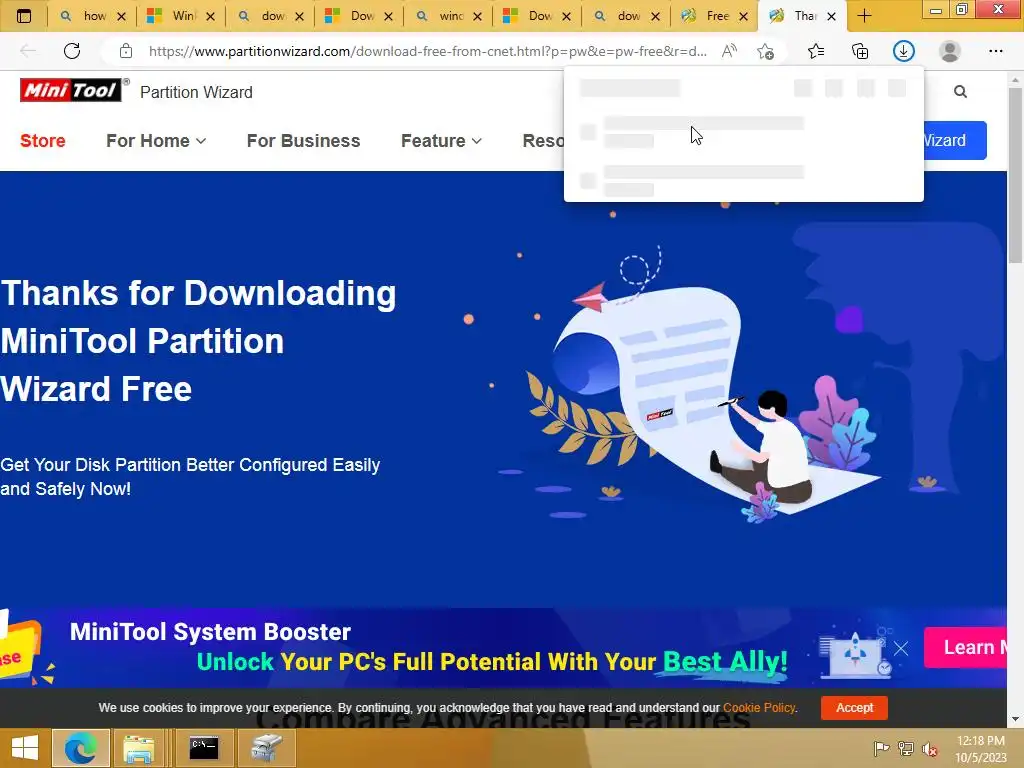Open the Cookie Policy link
Image resolution: width=1024 pixels, height=768 pixels.
tap(759, 707)
